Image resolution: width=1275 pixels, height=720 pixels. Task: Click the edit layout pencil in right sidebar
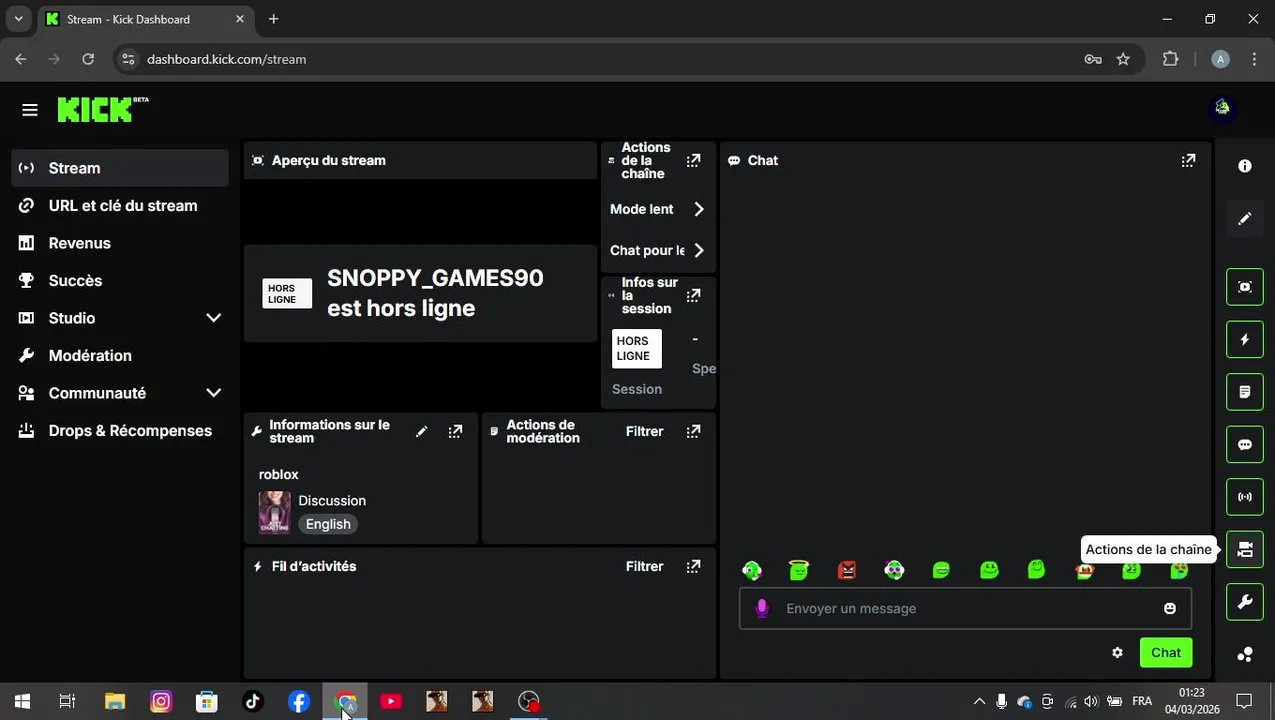click(x=1245, y=218)
